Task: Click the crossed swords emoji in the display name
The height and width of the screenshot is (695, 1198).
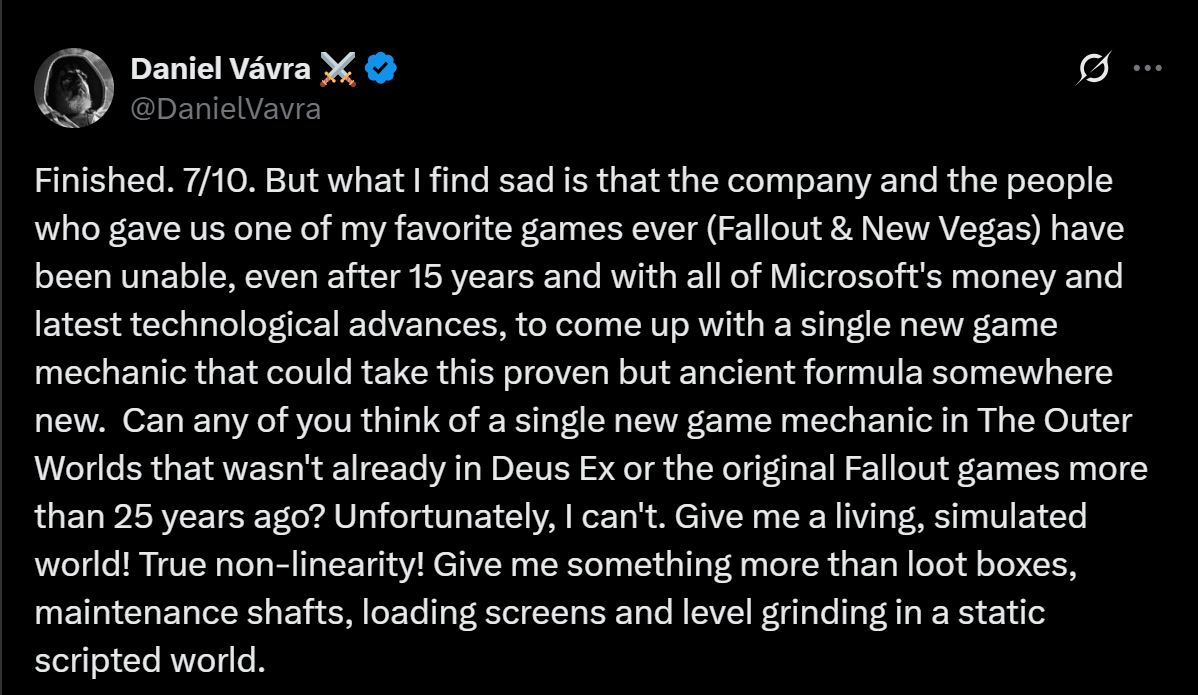Action: 340,68
